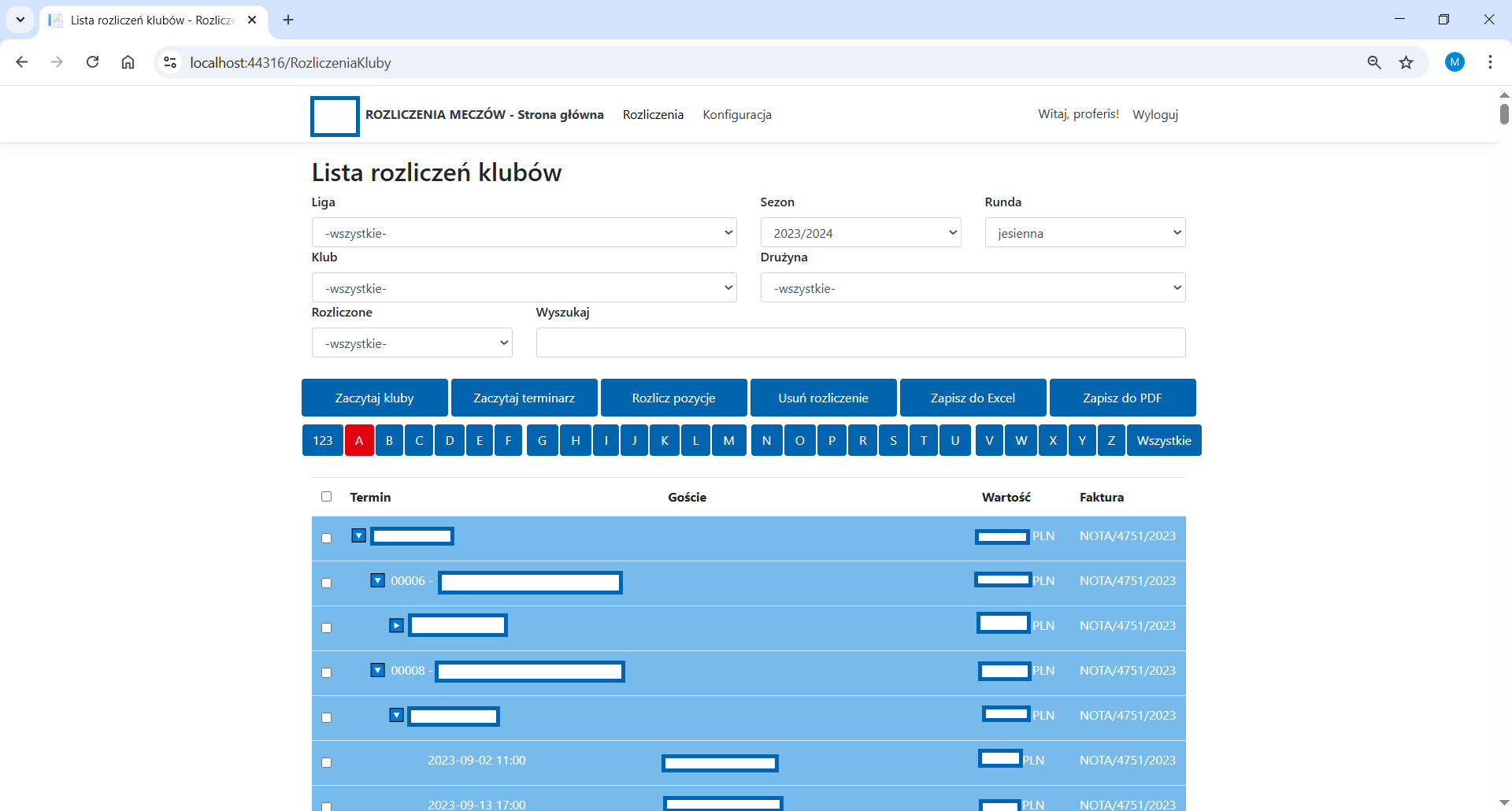Open the Drużyna dropdown
The width and height of the screenshot is (1512, 811).
[973, 287]
